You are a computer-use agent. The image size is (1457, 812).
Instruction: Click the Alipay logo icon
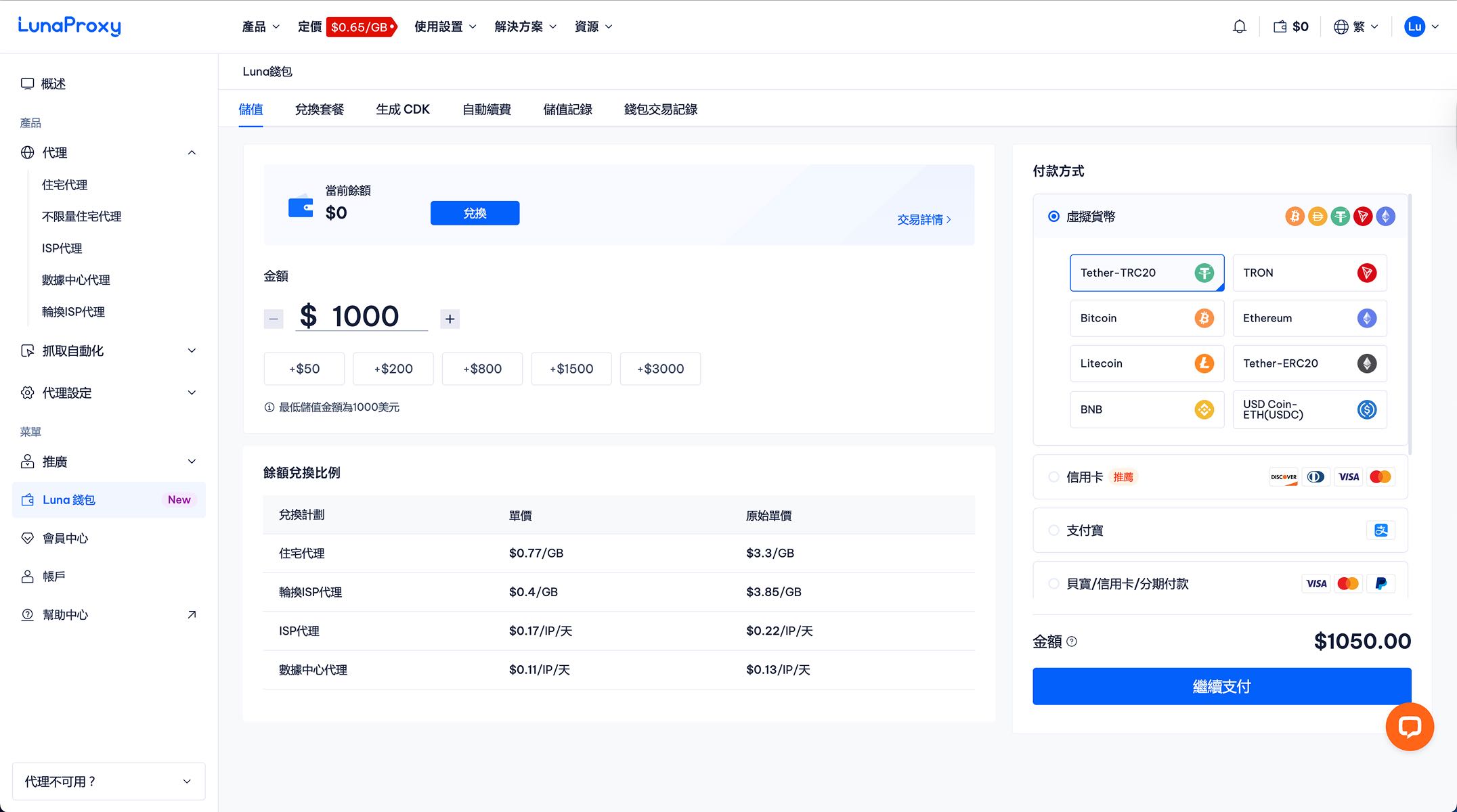1380,531
